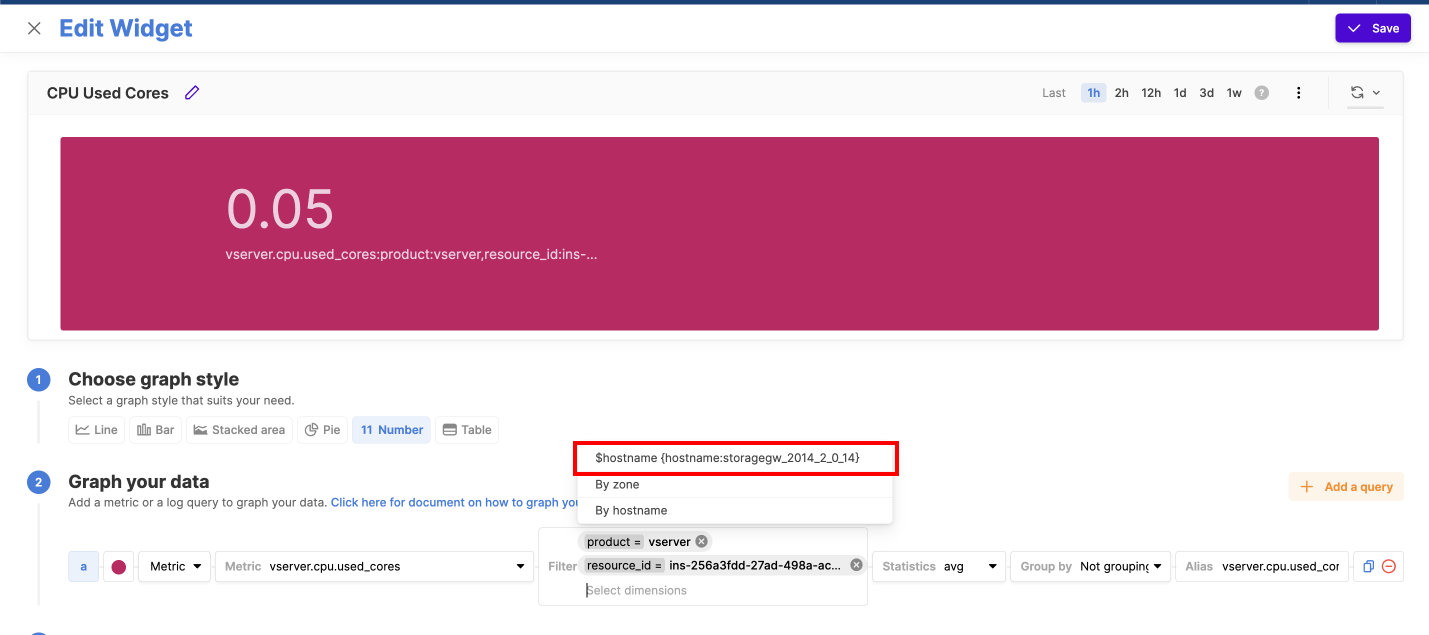Duplicate query using the copy icon
The image size is (1429, 635).
click(x=1368, y=566)
